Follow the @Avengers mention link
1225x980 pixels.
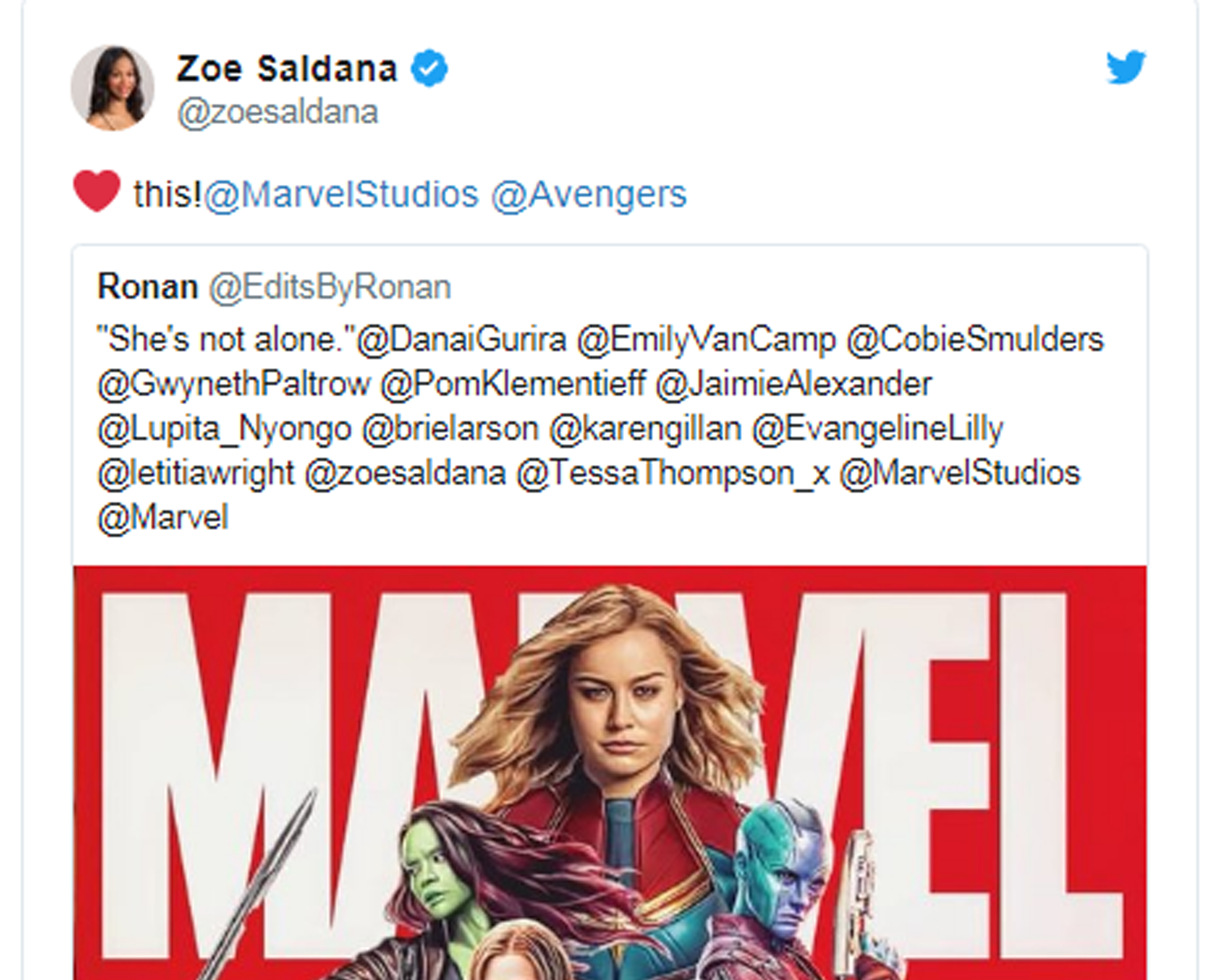click(589, 195)
